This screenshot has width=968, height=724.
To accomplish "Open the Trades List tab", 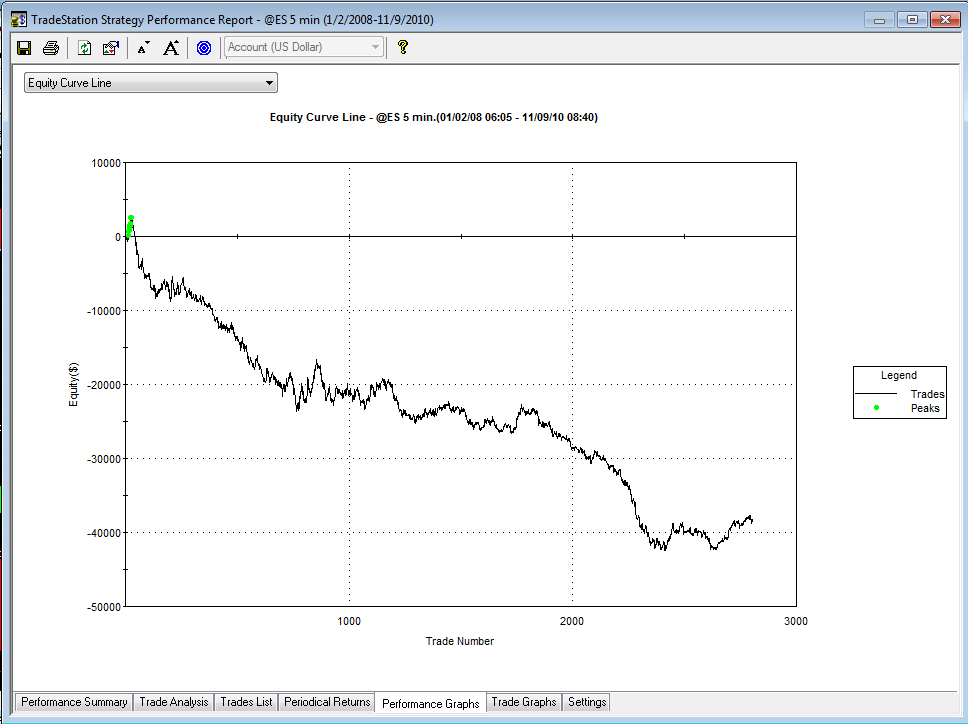I will [246, 702].
